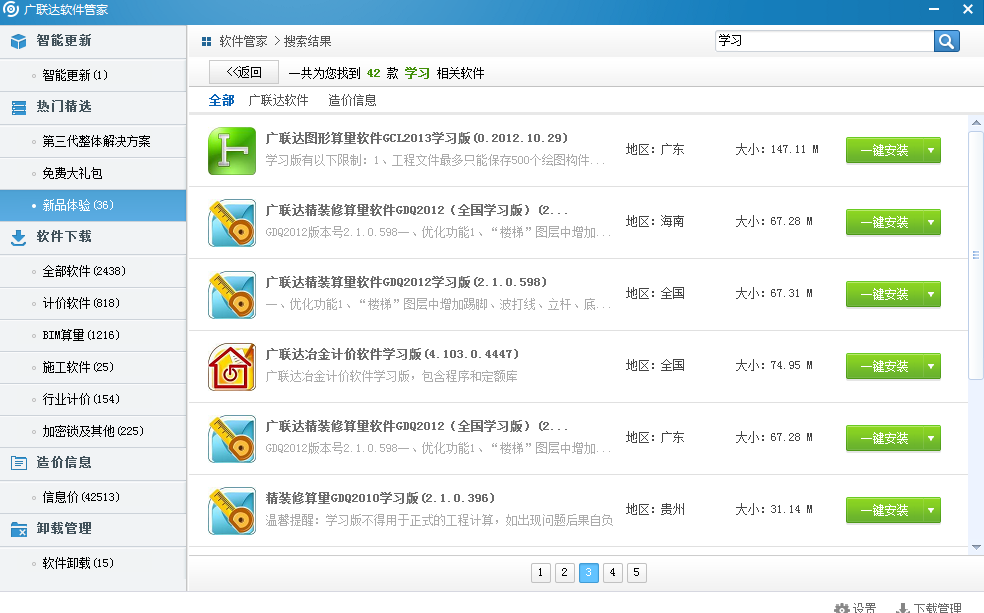Expand install dropdown for 广东 GDQ2012 全国学习版

[x=931, y=438]
